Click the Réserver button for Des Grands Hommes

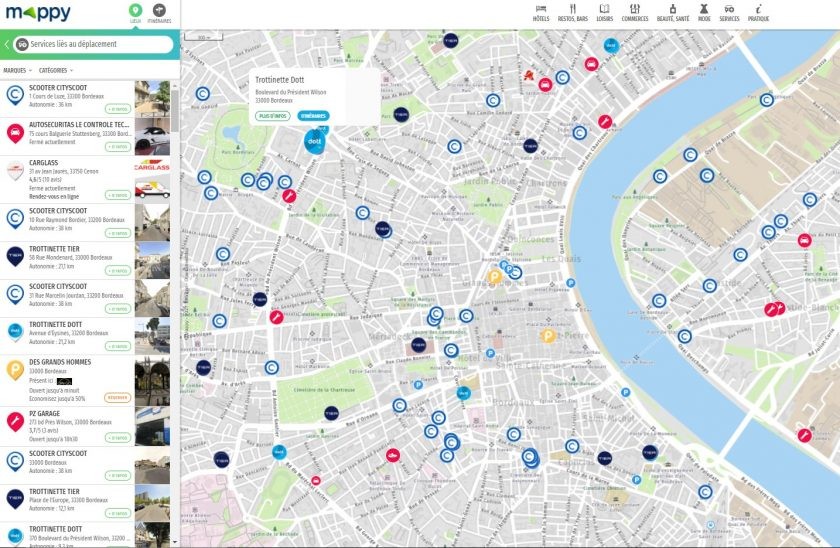[x=118, y=398]
